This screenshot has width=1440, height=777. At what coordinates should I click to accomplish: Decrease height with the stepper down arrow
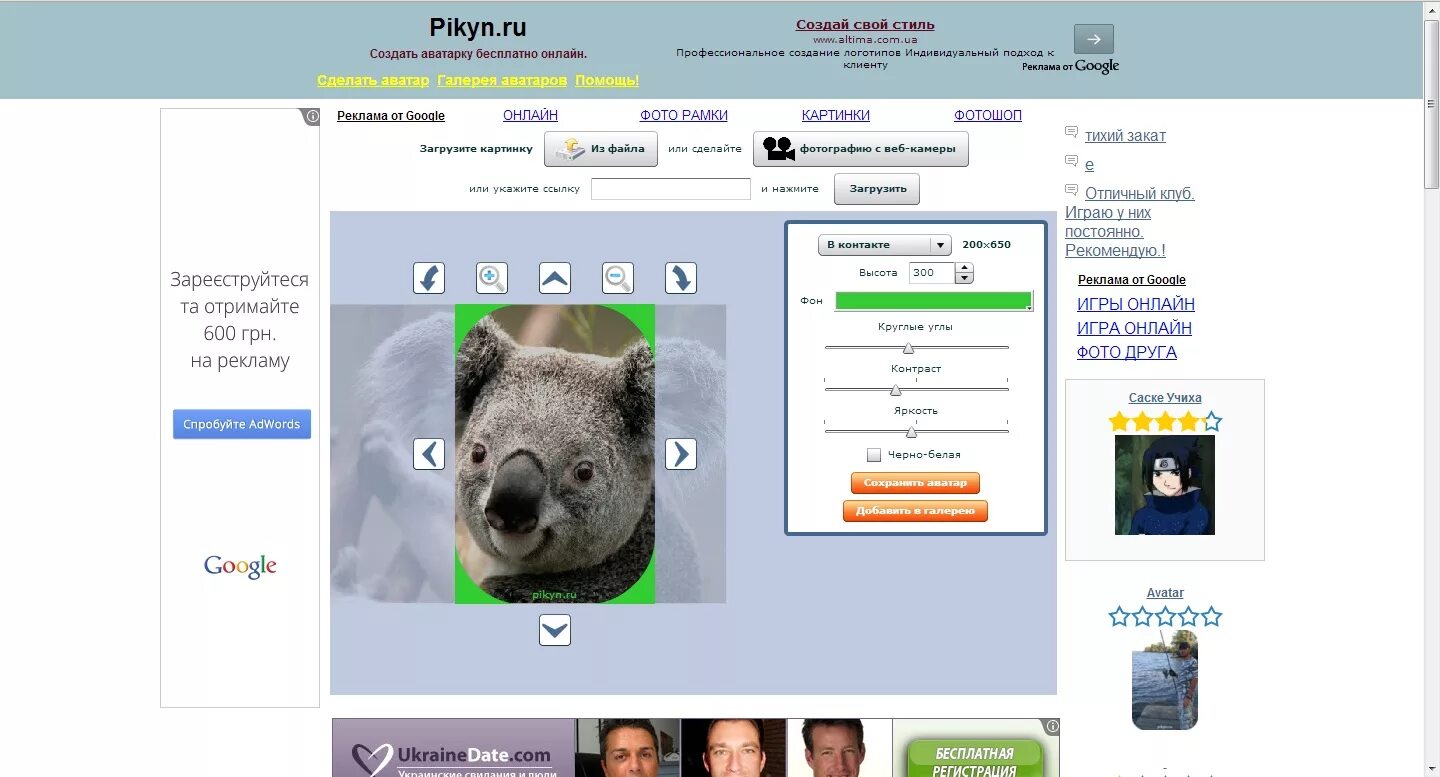tap(964, 278)
